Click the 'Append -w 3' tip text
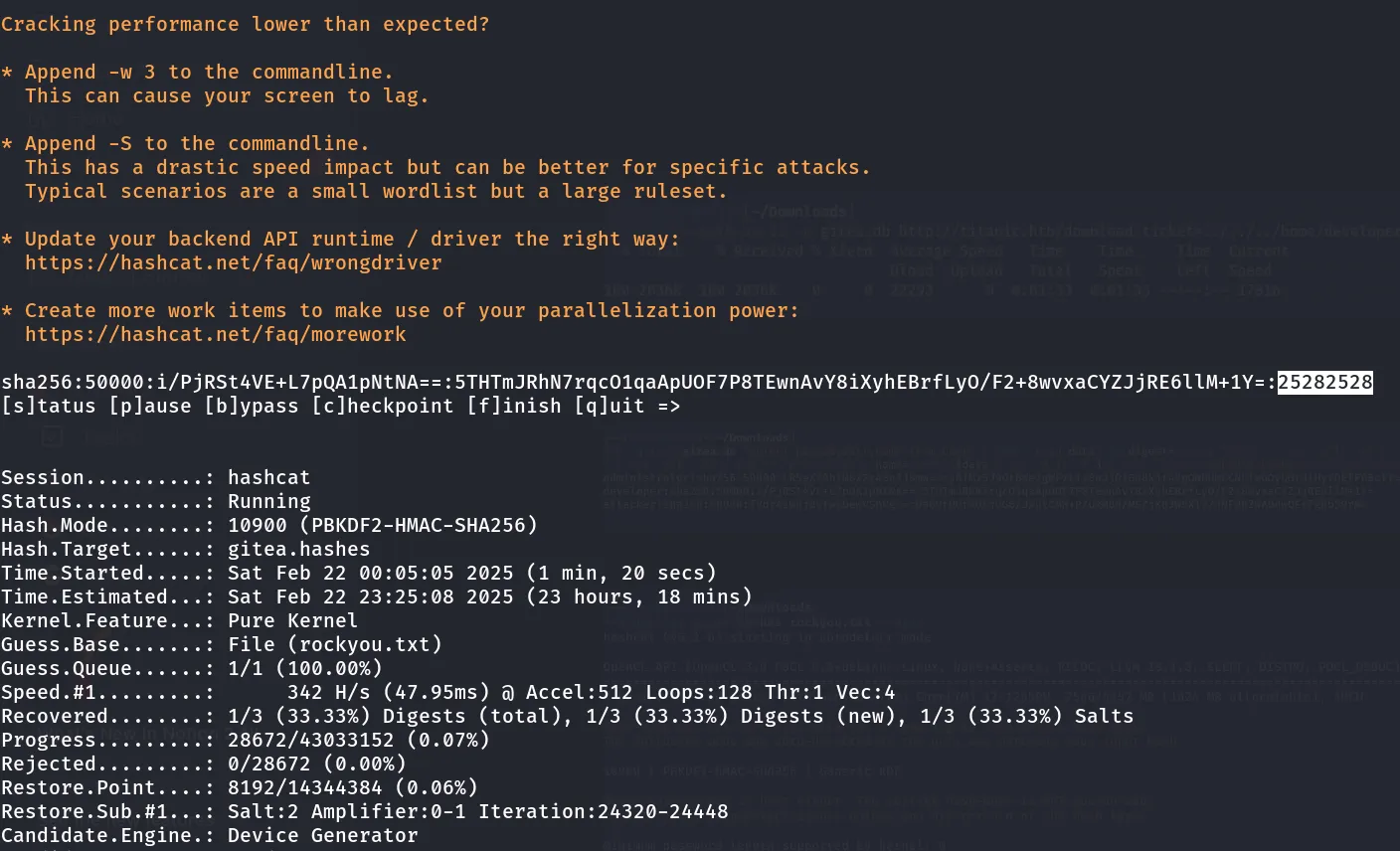The width and height of the screenshot is (1400, 851). tap(209, 73)
